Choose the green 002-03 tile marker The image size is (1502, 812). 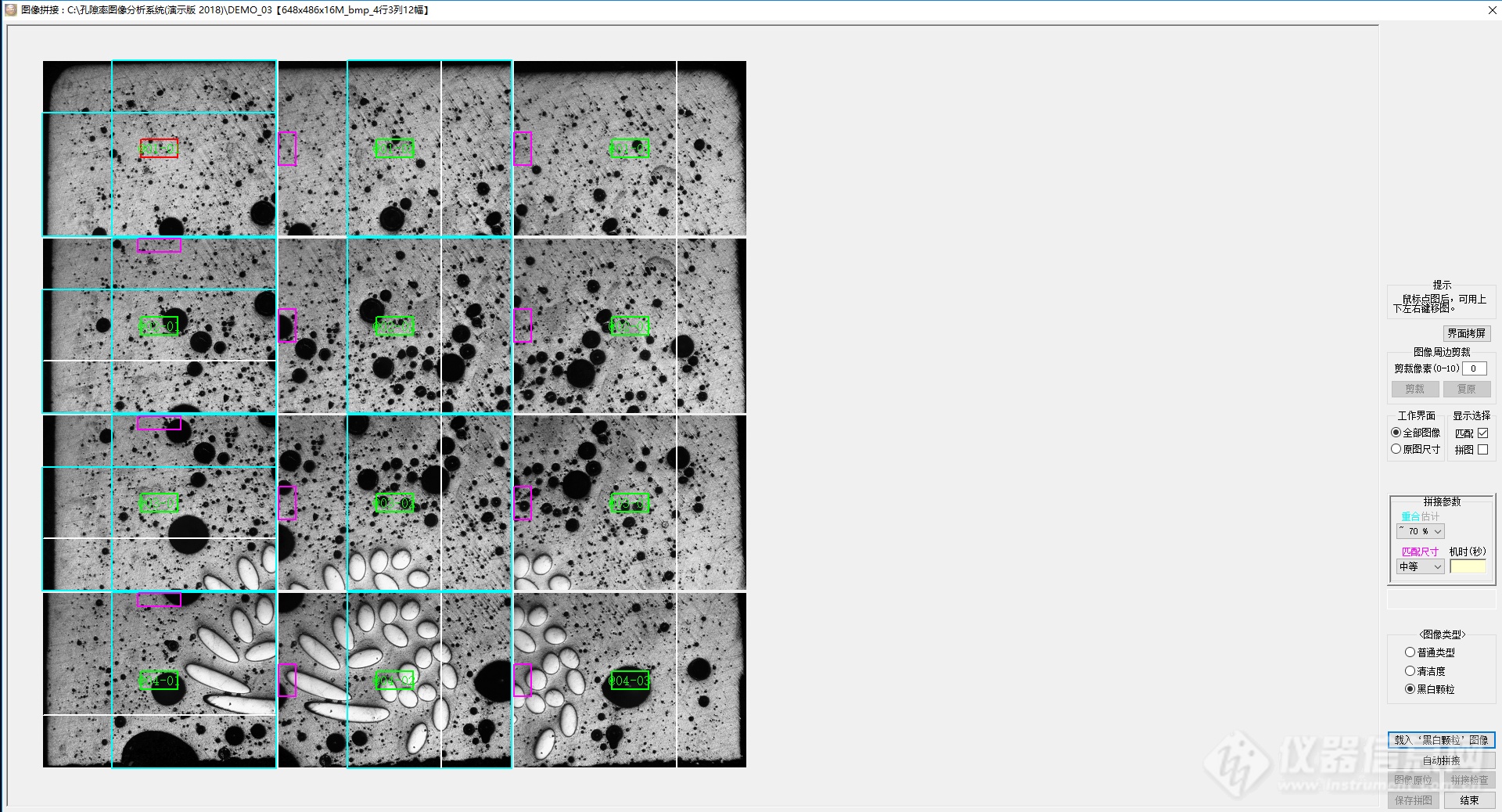click(x=629, y=326)
